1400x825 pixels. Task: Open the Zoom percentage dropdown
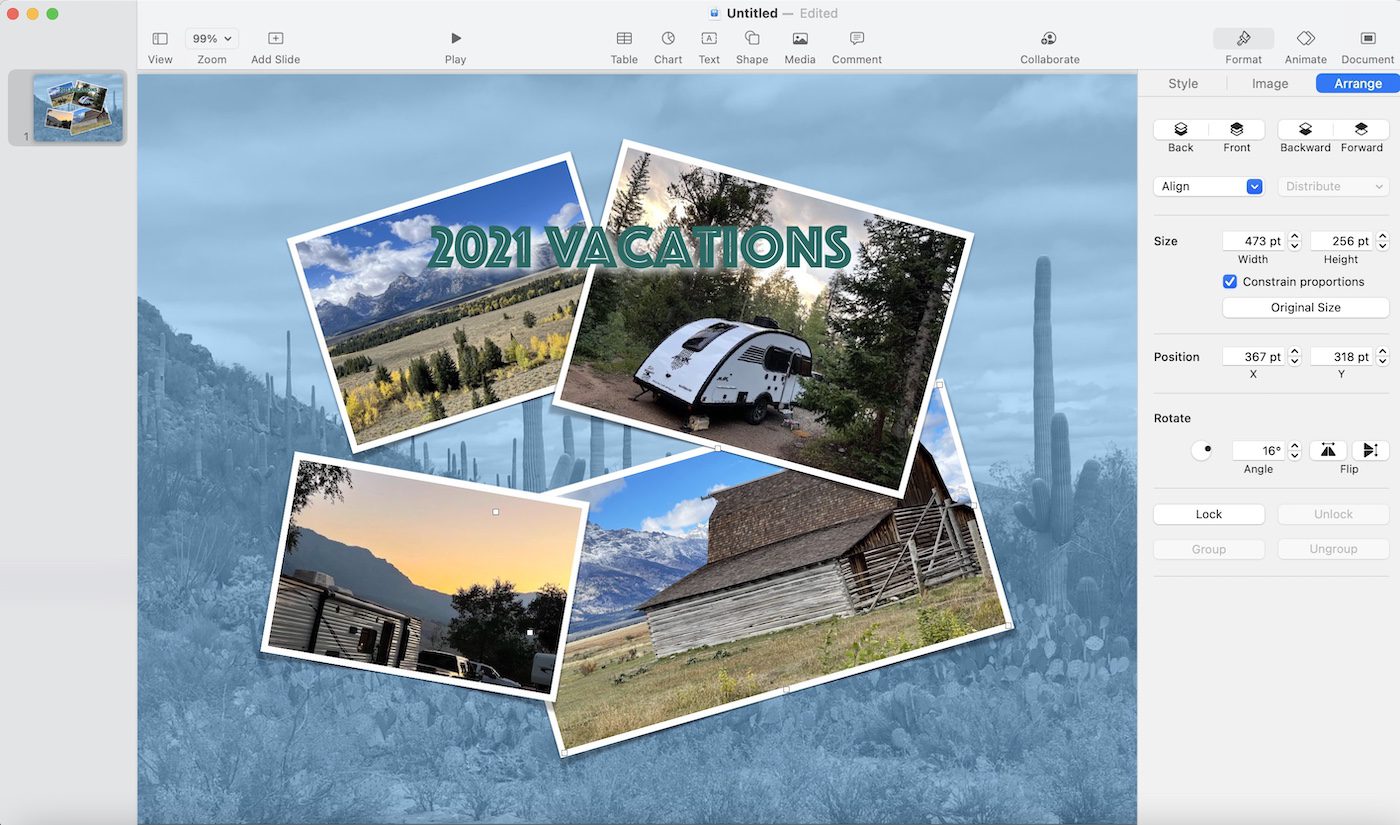[x=212, y=39]
